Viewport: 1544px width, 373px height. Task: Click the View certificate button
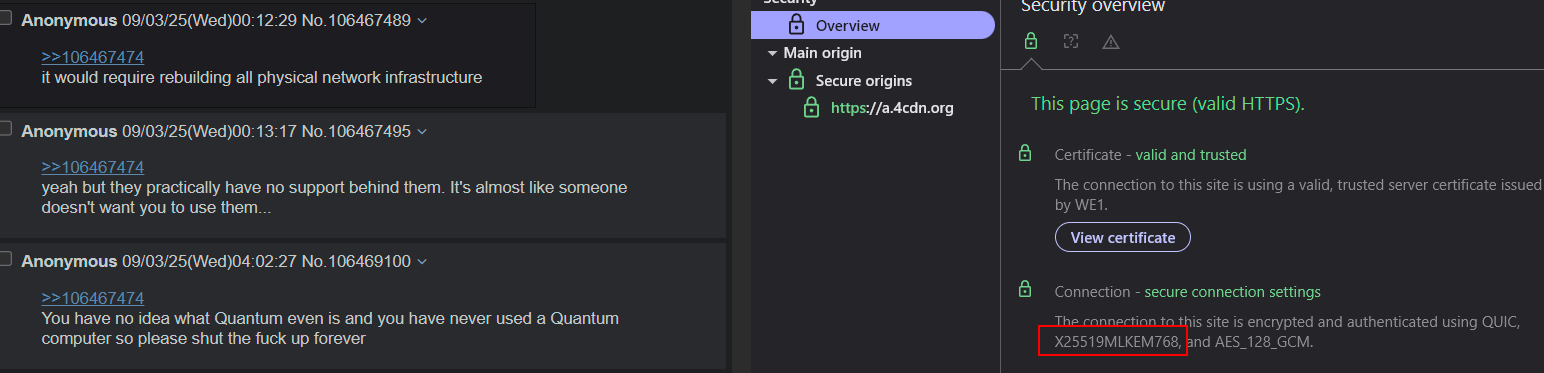point(1122,238)
